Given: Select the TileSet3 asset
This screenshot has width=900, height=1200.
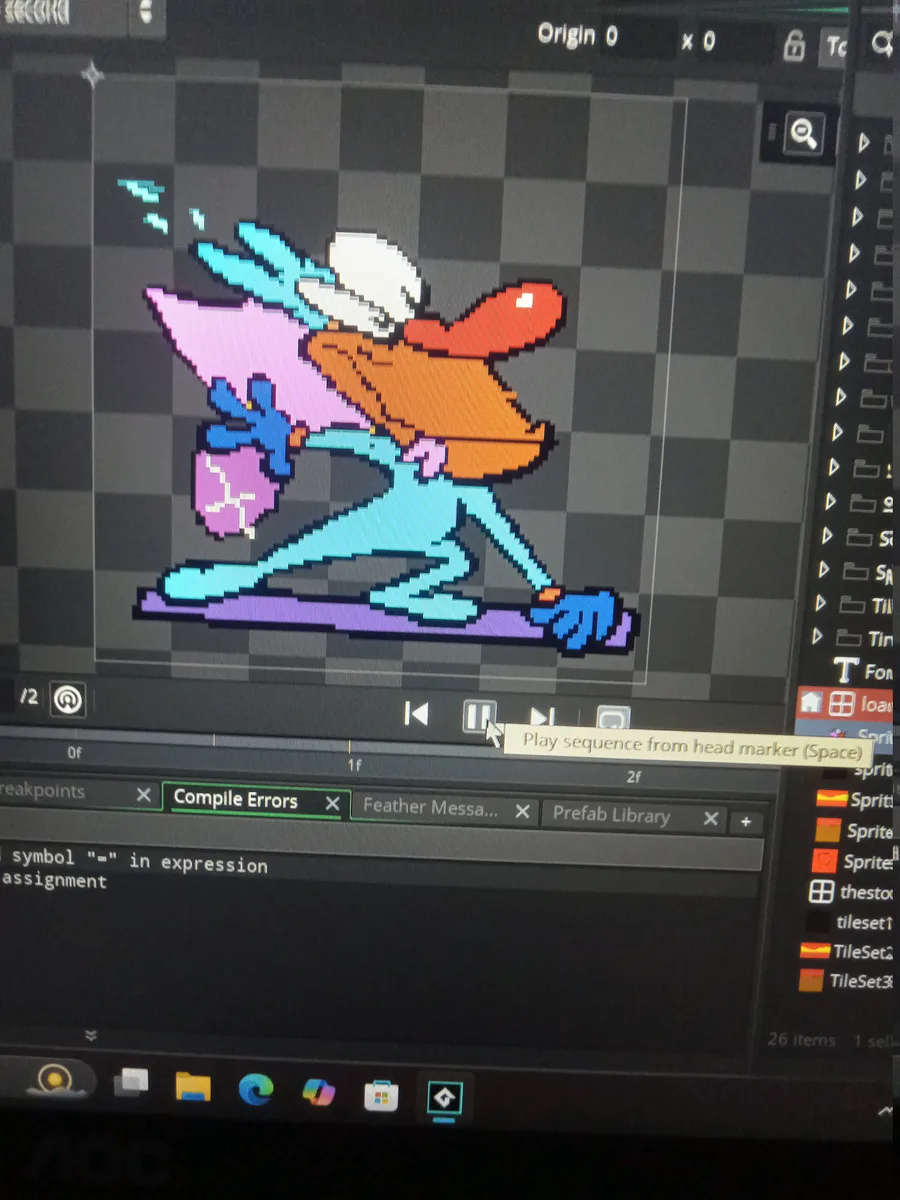Looking at the screenshot, I should (x=846, y=981).
